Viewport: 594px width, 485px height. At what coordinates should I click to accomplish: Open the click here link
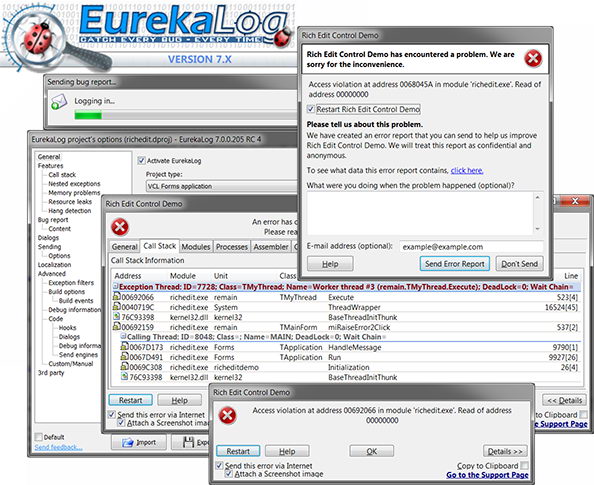pyautogui.click(x=467, y=171)
